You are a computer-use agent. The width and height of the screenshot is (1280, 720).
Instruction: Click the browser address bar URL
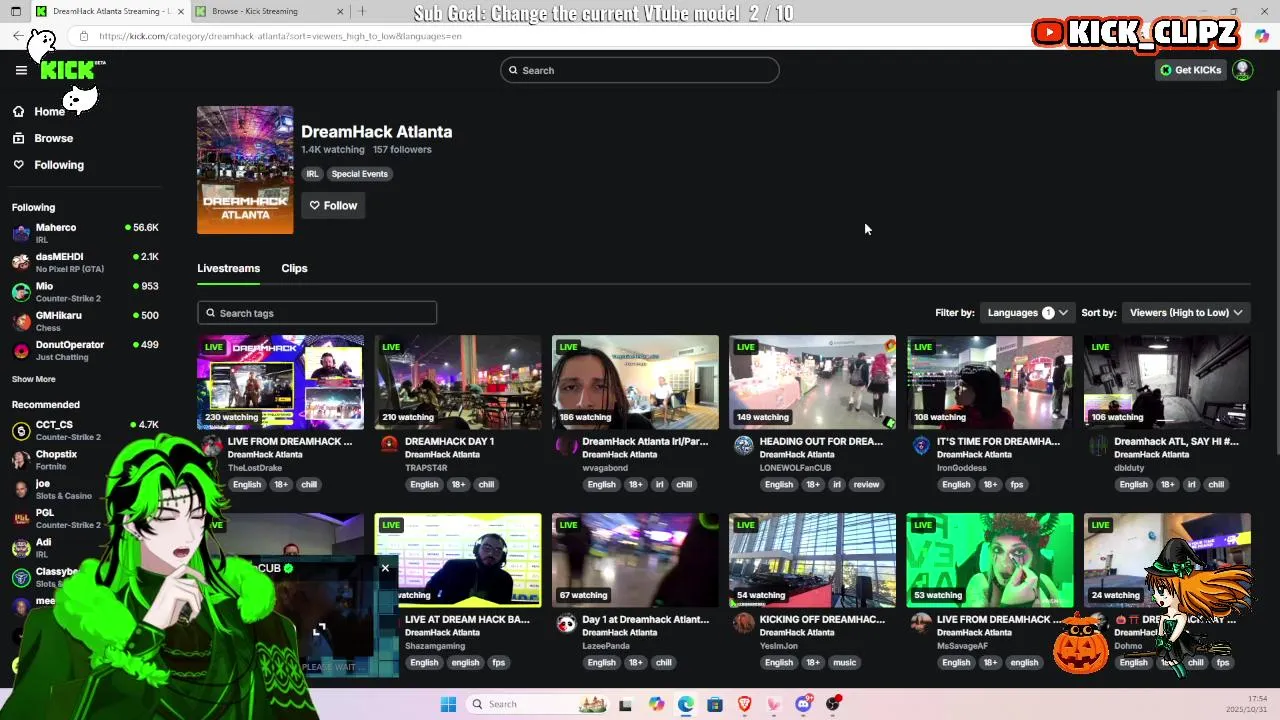click(280, 36)
